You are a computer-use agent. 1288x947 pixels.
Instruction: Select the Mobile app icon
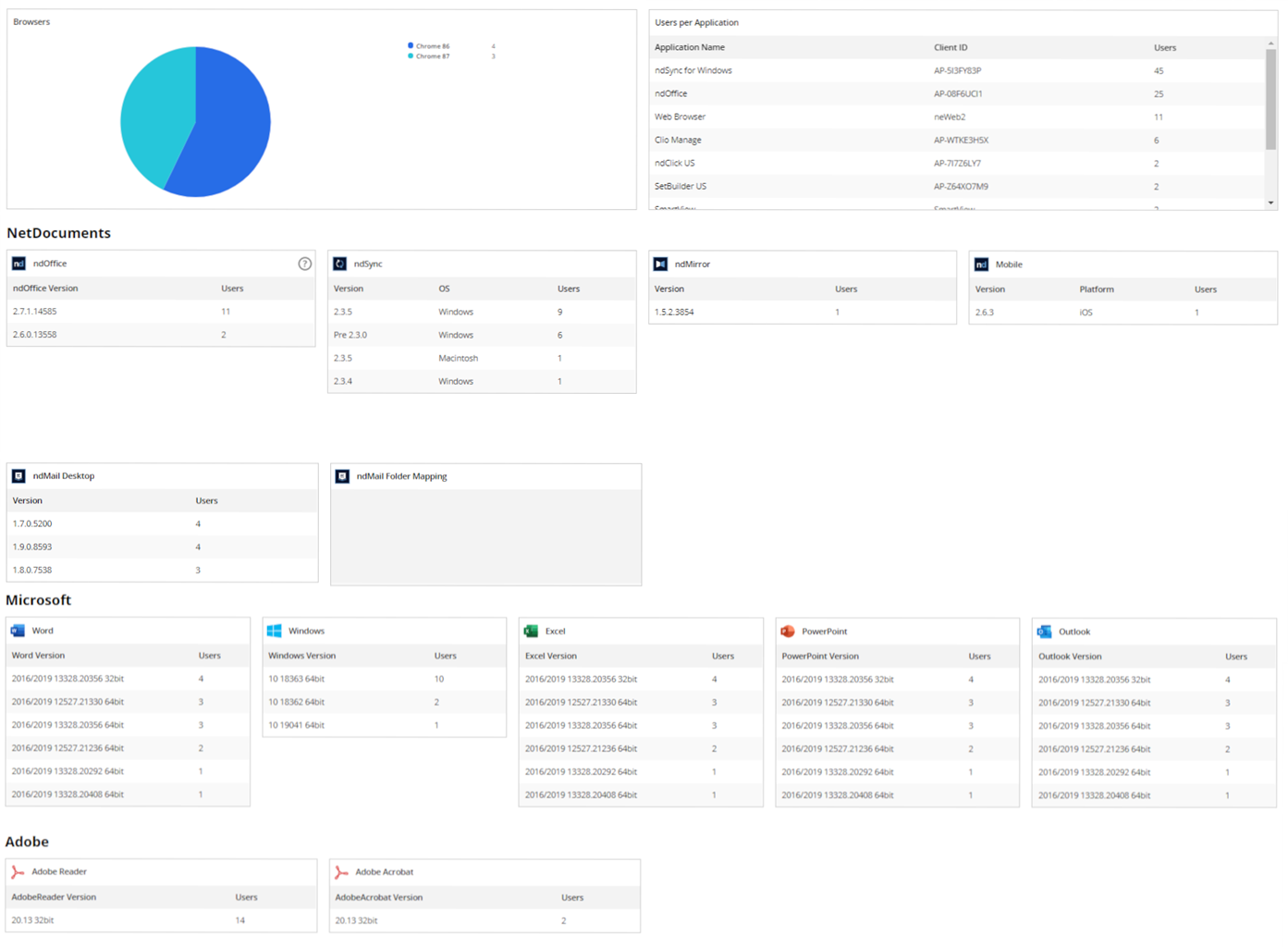click(980, 264)
